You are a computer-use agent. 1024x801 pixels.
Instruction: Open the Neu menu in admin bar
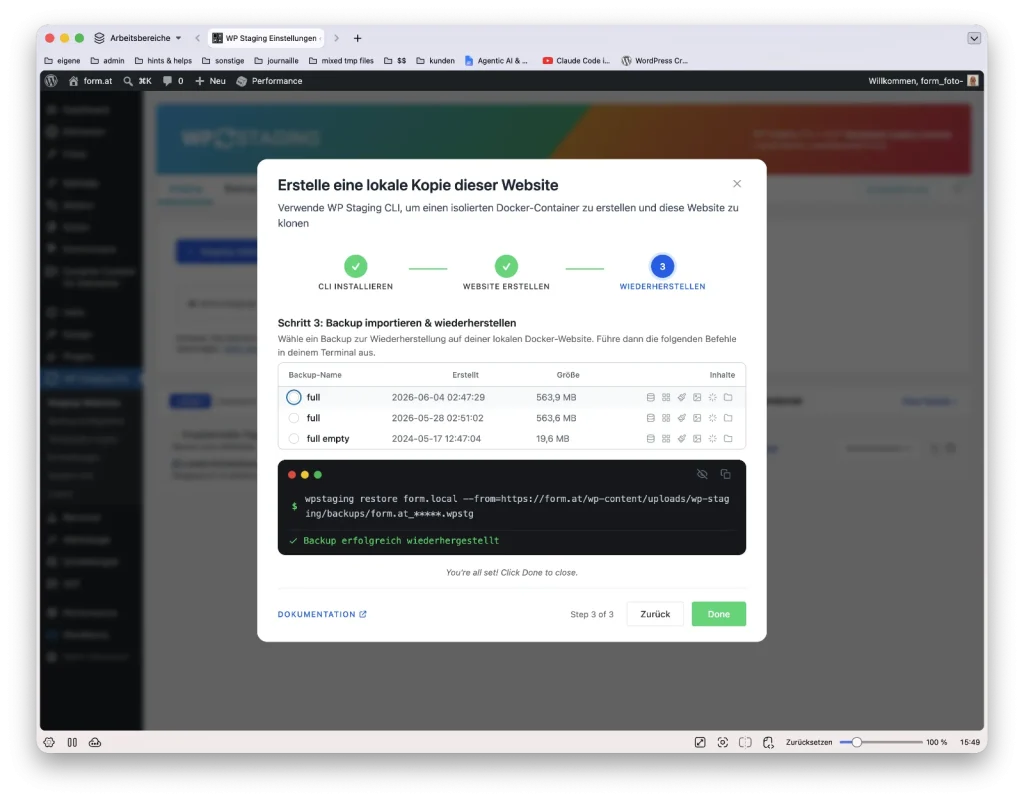point(210,81)
